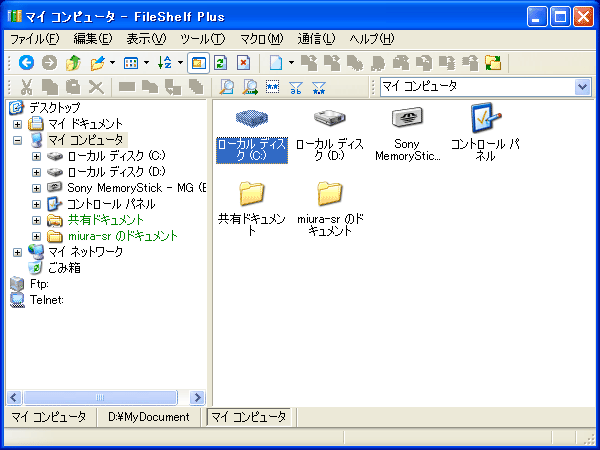The height and width of the screenshot is (450, 600).
Task: Switch to the first マイ コンピュータ bottom tab
Action: (49, 417)
